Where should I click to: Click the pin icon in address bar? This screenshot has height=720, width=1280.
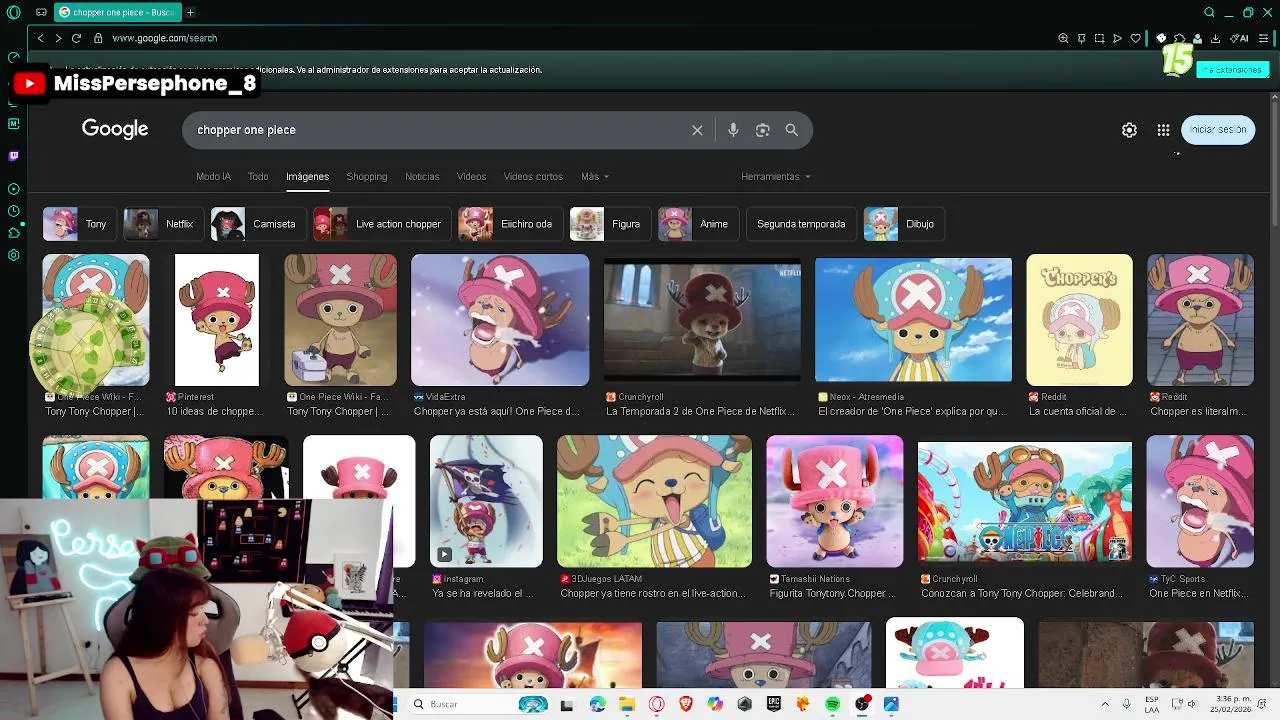point(1081,38)
